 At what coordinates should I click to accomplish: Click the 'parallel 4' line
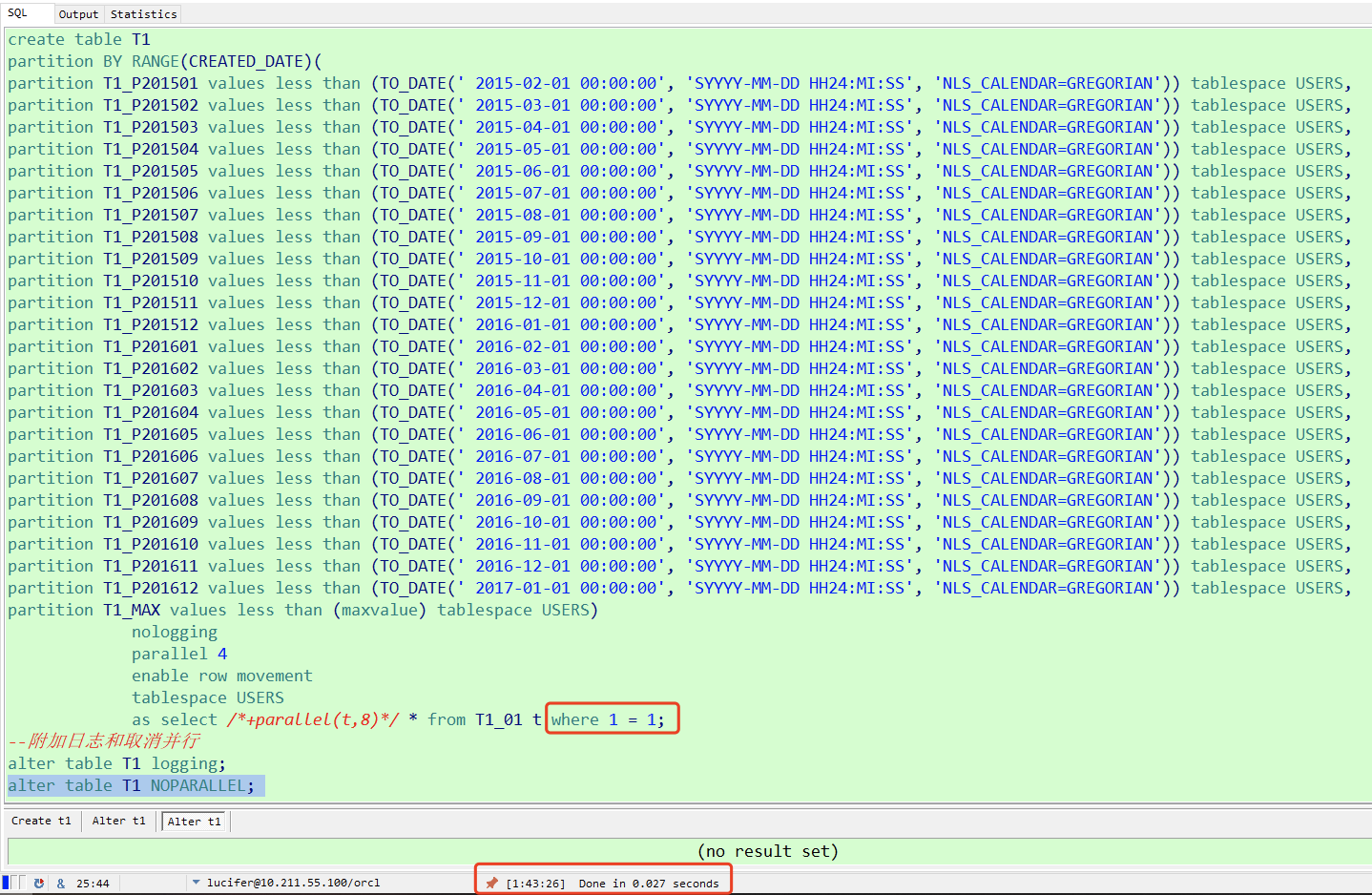[179, 654]
